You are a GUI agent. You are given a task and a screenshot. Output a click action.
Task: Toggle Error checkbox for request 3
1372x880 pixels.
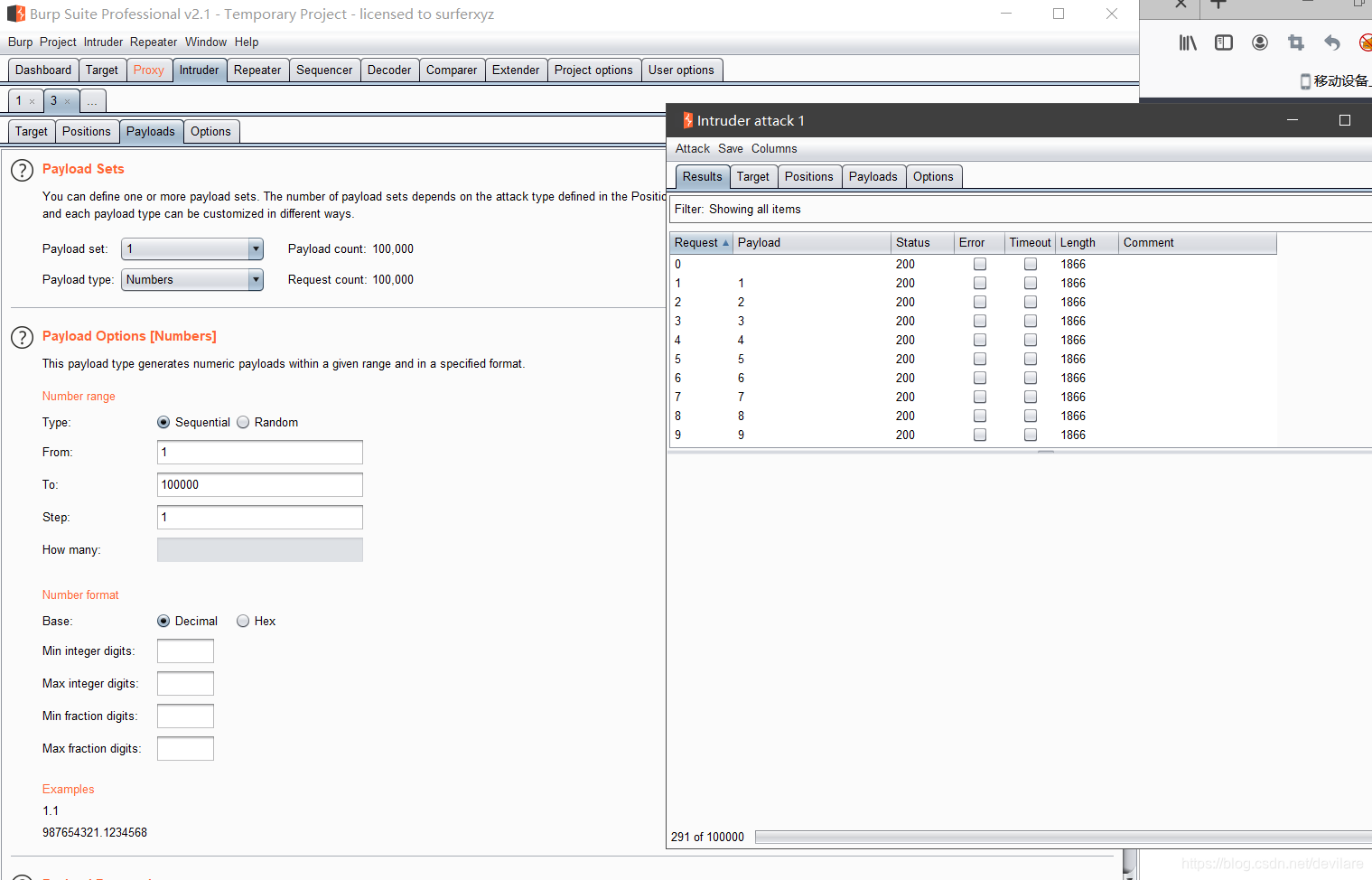click(980, 322)
